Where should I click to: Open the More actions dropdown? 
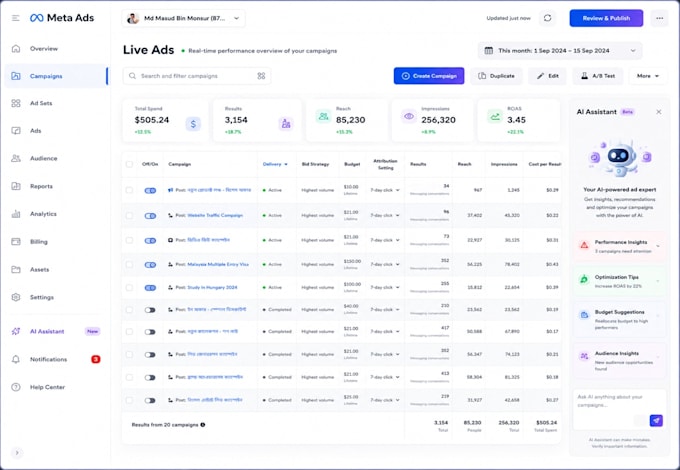pyautogui.click(x=648, y=76)
